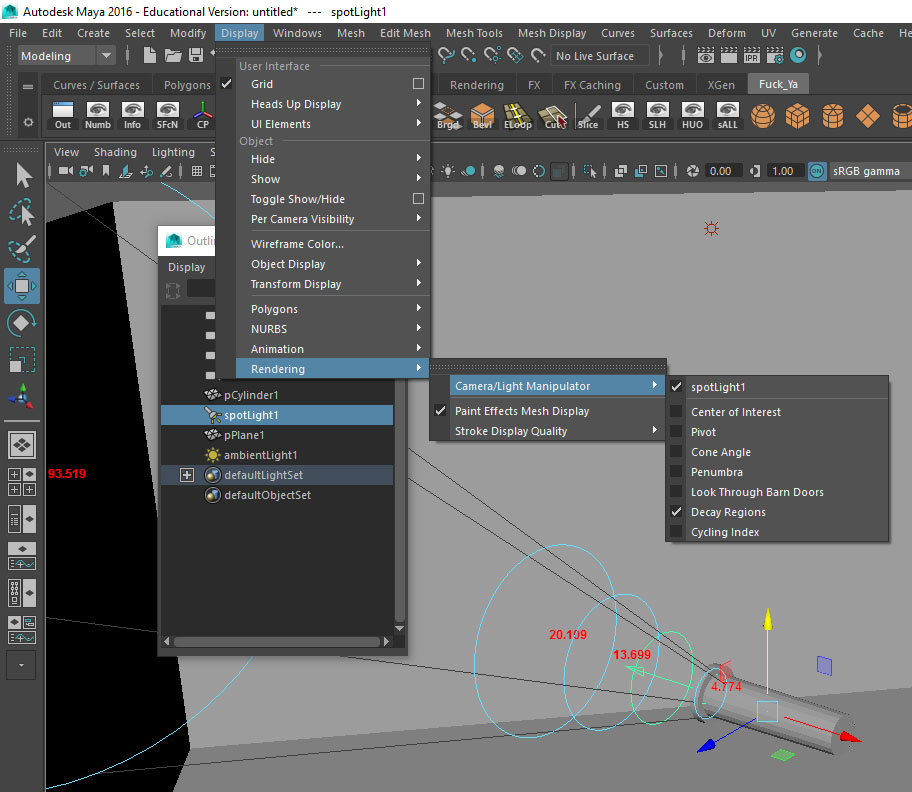Click the Info shelf button

133,115
